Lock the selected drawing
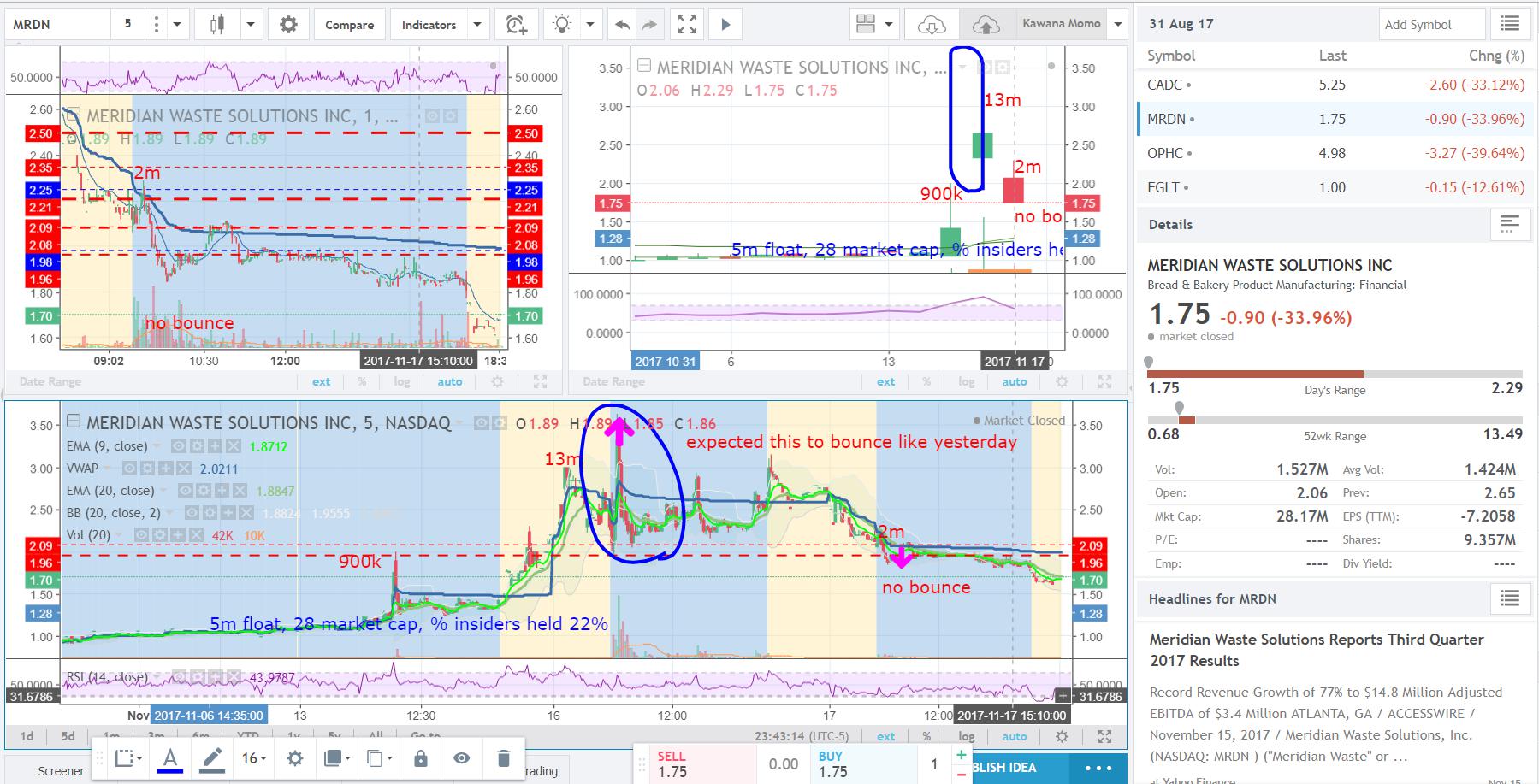The height and width of the screenshot is (784, 1539). point(420,758)
